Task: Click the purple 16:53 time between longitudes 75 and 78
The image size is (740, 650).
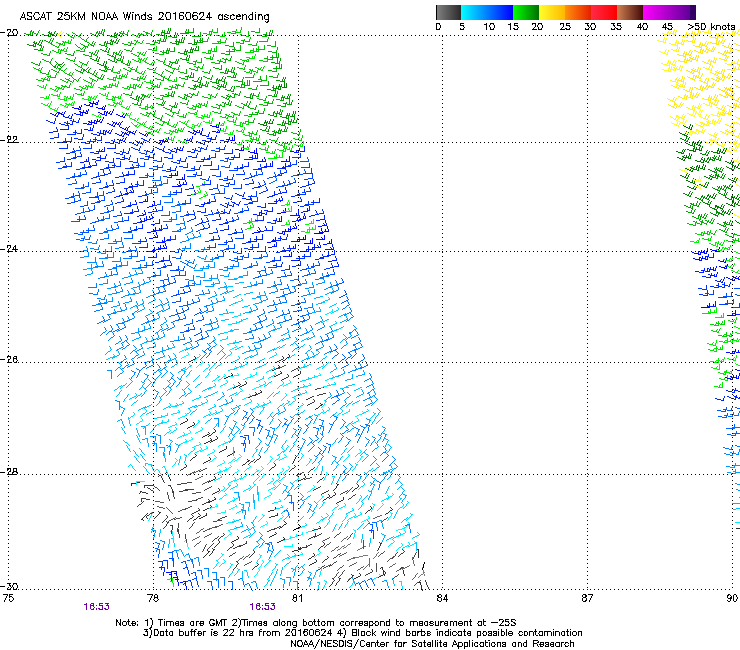Action: click(97, 607)
